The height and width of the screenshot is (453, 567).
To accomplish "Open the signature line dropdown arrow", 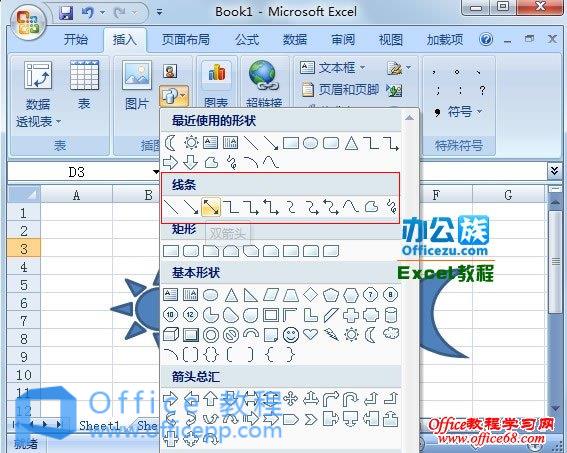I will click(x=409, y=67).
